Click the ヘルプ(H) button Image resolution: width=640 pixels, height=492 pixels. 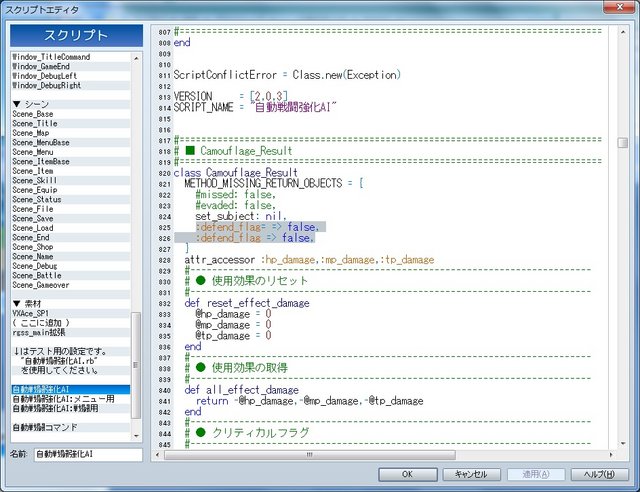[599, 474]
